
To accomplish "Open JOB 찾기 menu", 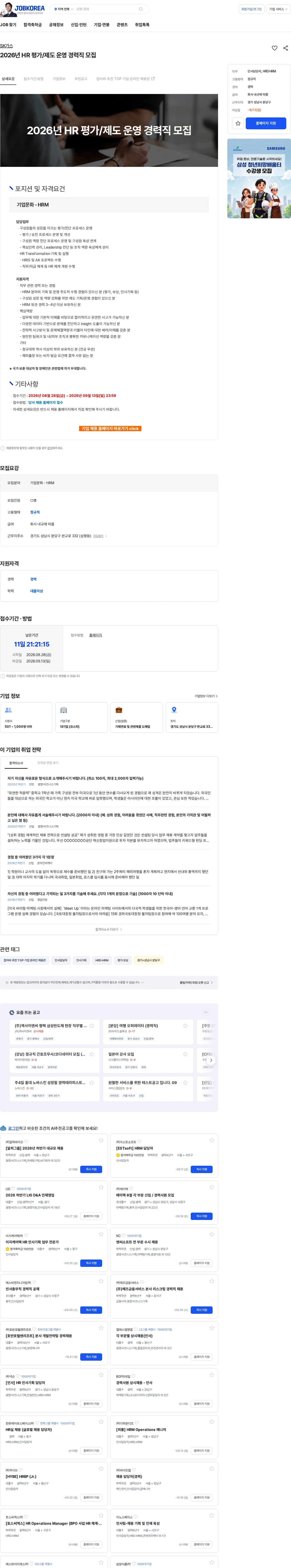I will click(x=8, y=25).
